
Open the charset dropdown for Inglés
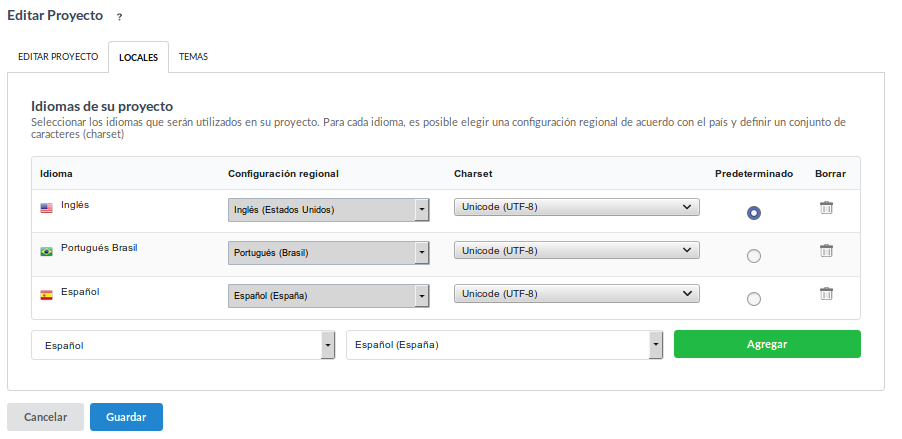(576, 207)
